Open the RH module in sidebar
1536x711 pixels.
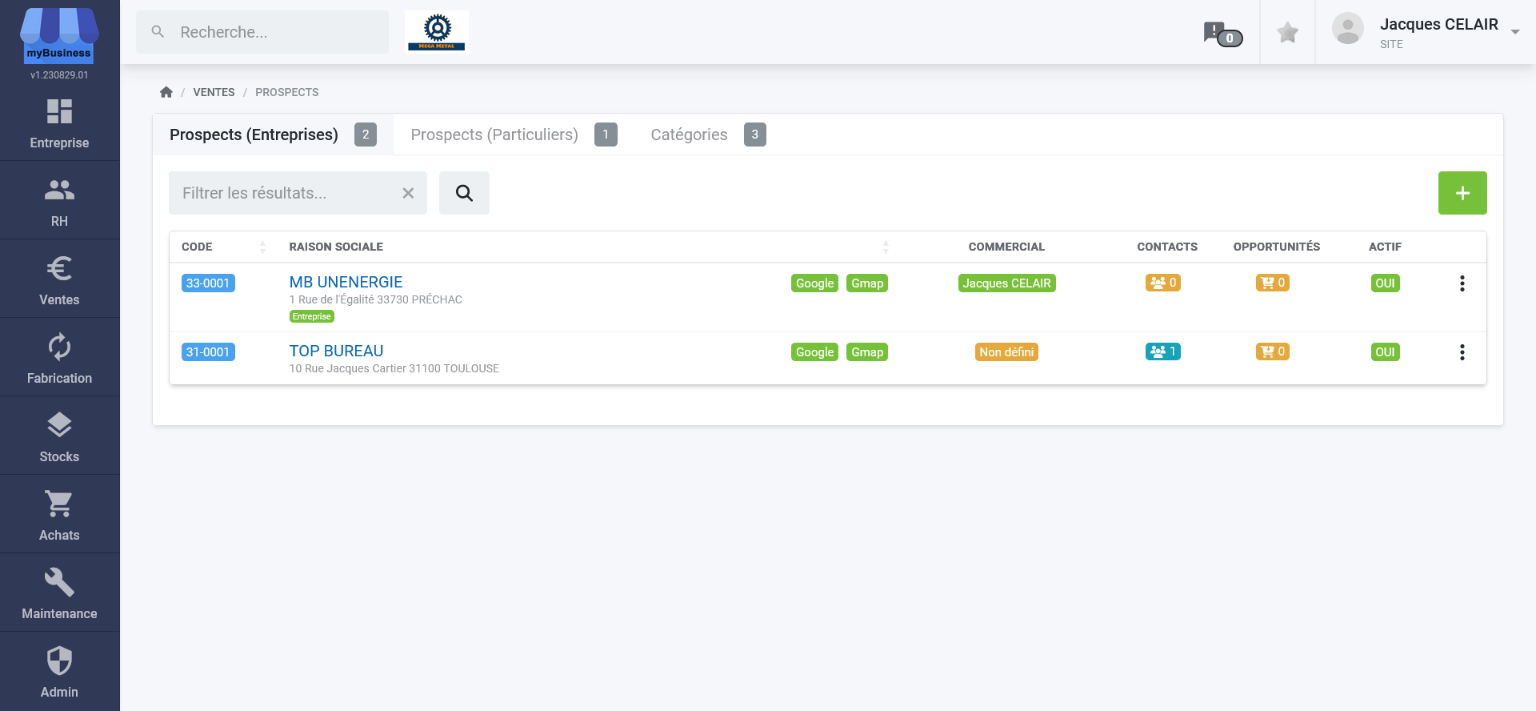[x=59, y=201]
